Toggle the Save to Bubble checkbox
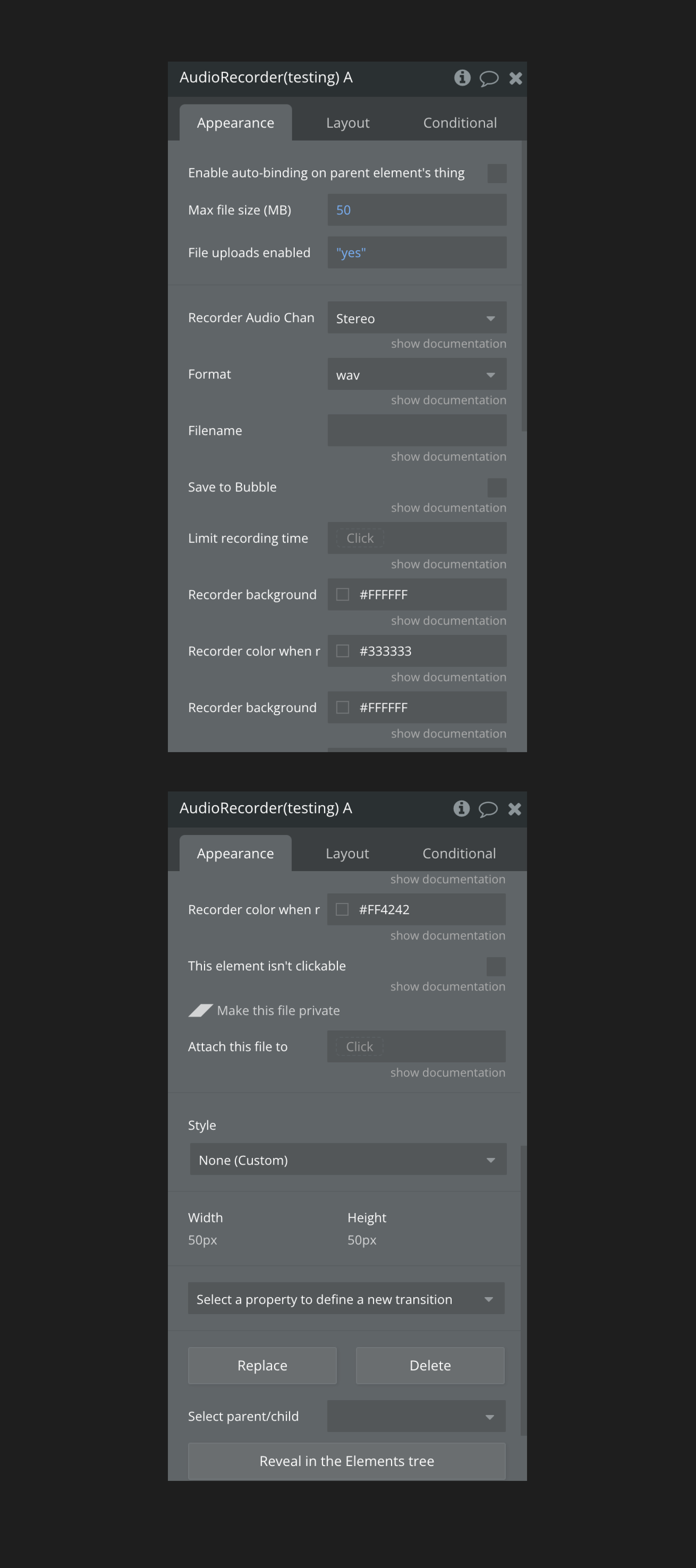The image size is (696, 1568). (x=497, y=488)
